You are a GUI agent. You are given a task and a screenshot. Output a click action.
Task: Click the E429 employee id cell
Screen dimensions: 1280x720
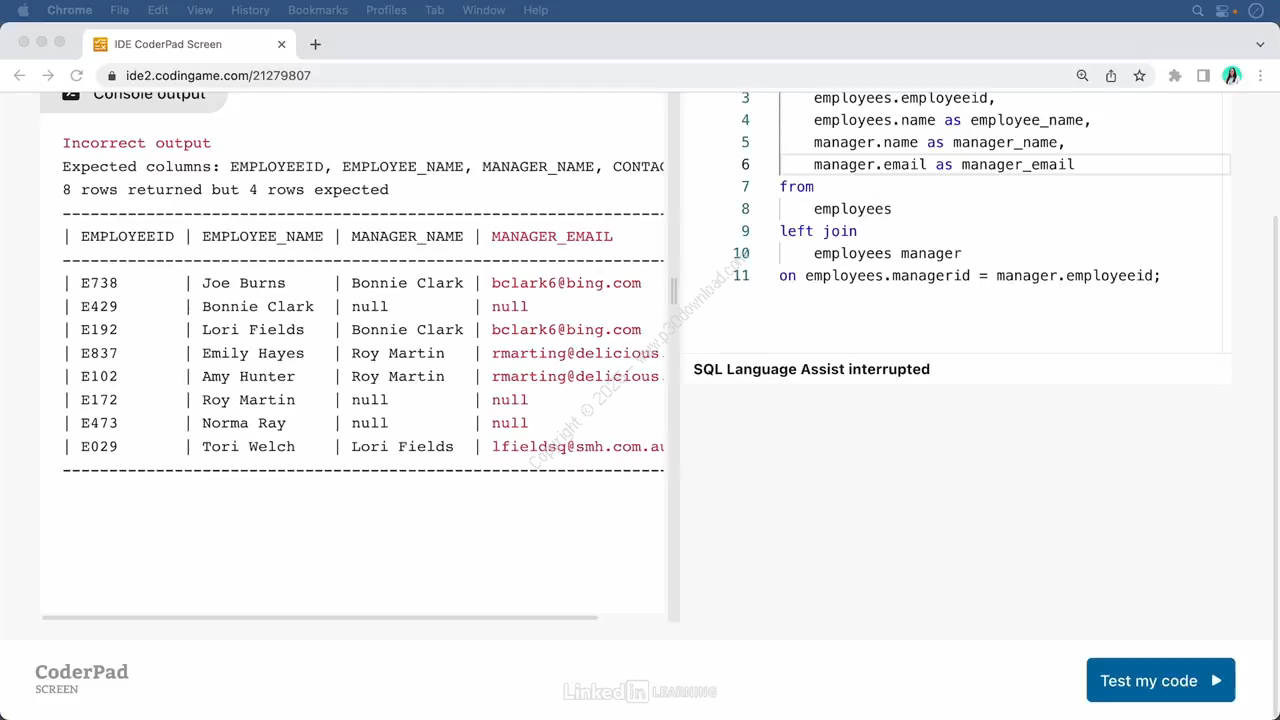pos(99,307)
